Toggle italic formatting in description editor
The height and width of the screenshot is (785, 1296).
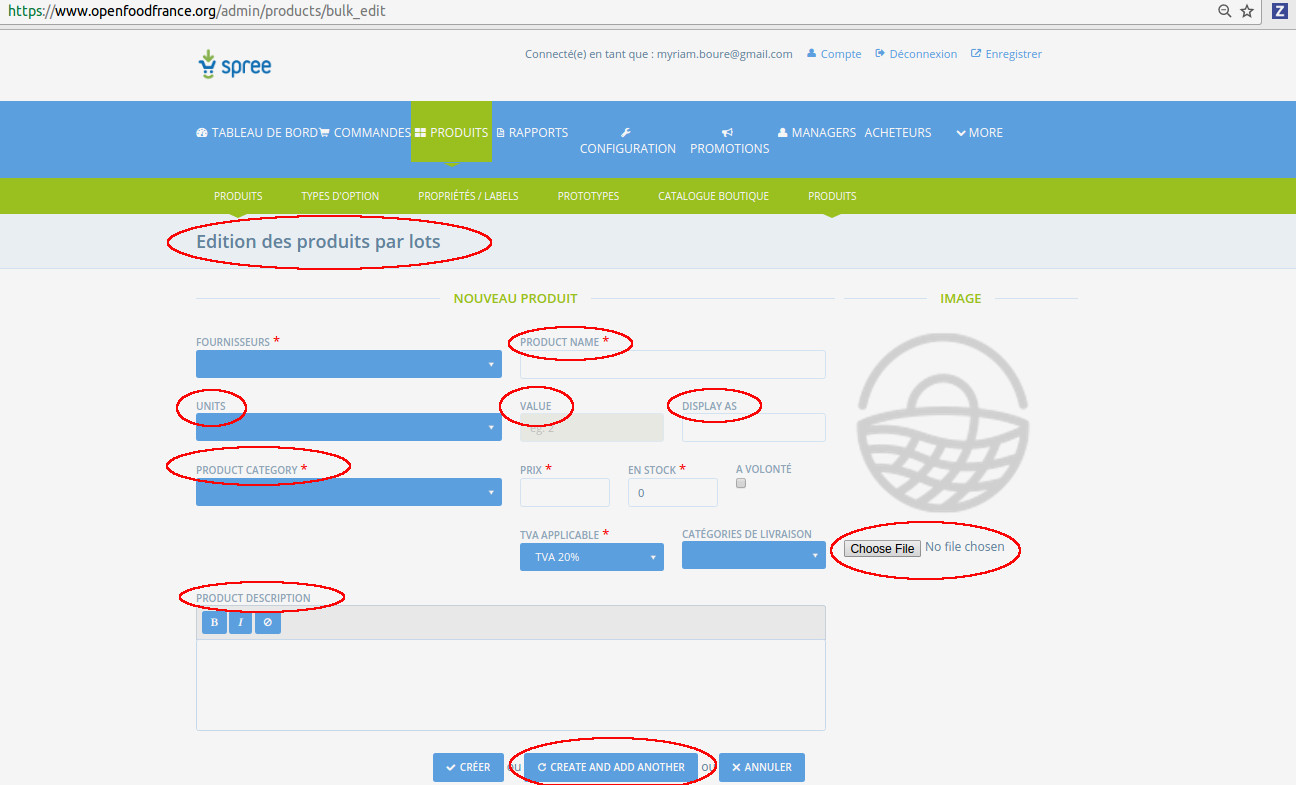pos(240,622)
